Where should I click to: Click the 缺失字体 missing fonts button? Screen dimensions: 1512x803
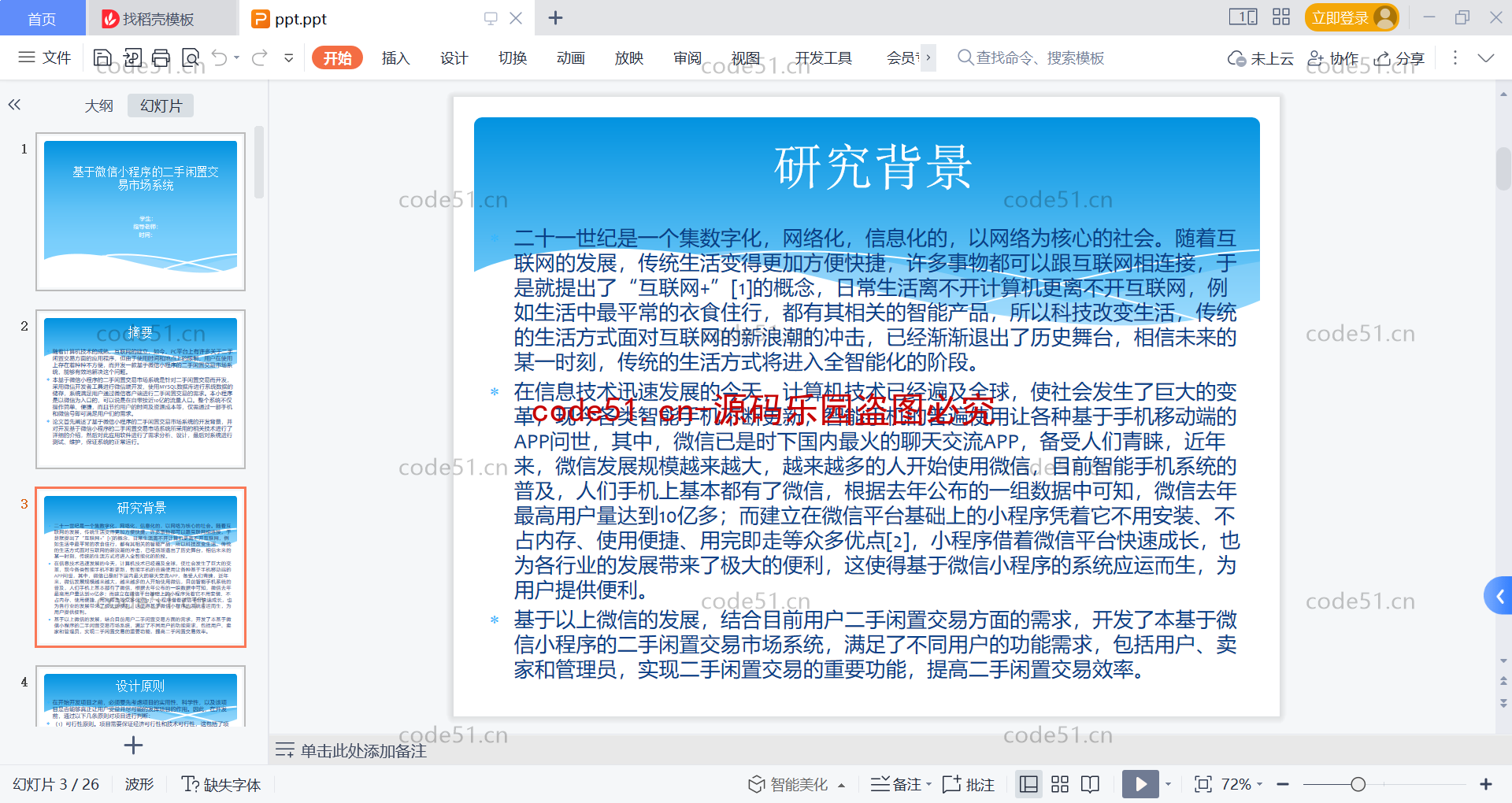pyautogui.click(x=221, y=784)
